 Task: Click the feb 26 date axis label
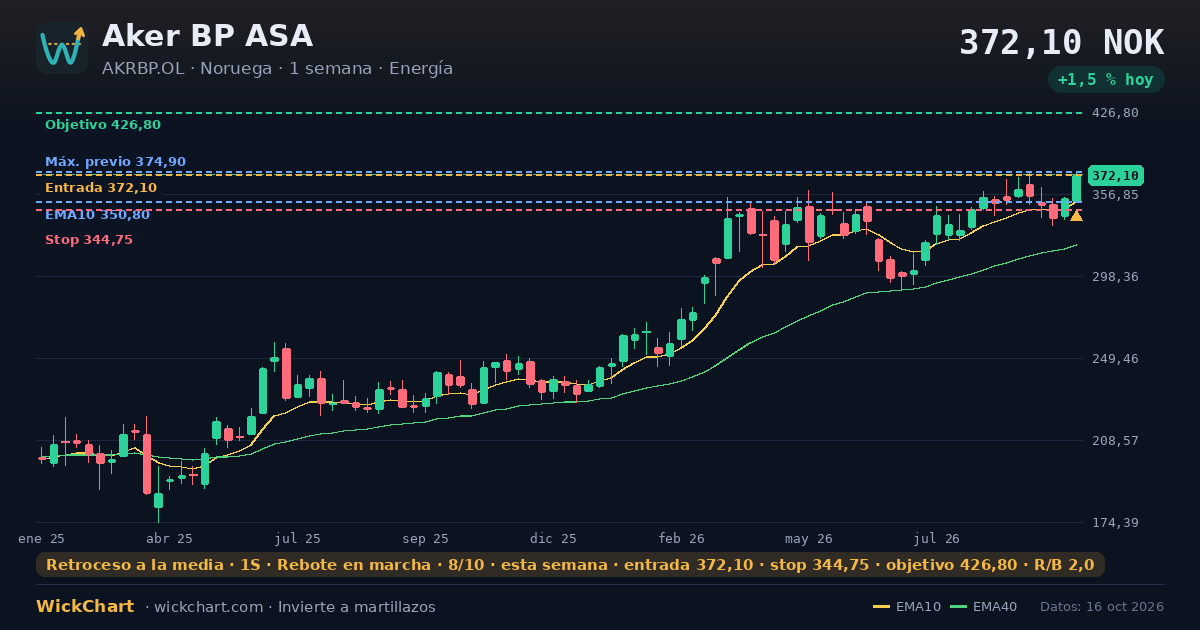tap(682, 538)
